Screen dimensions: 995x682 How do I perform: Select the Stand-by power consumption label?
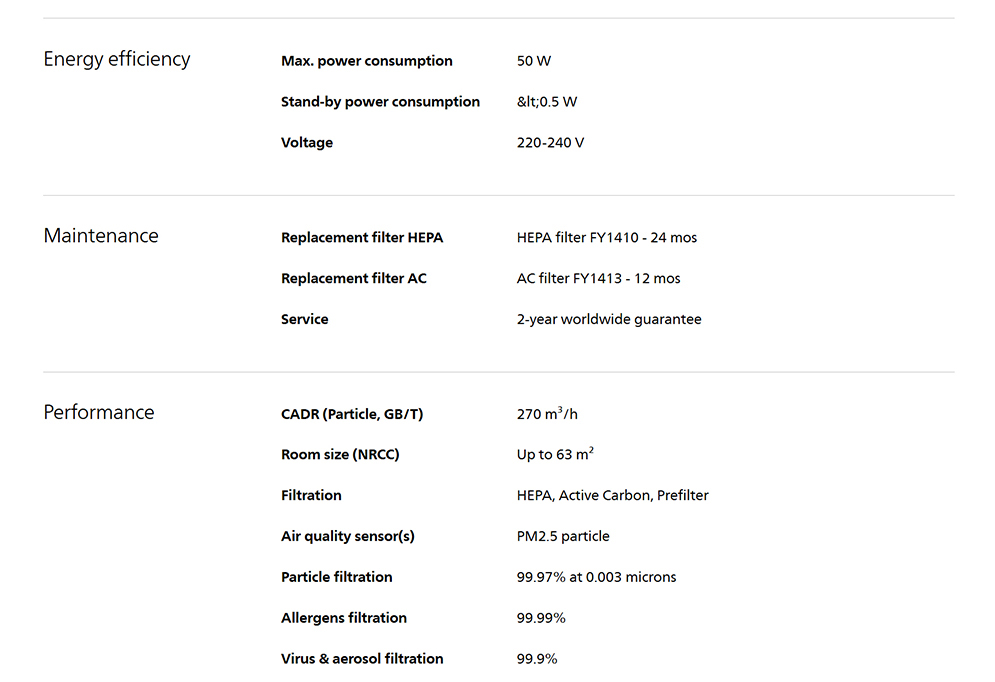coord(380,102)
